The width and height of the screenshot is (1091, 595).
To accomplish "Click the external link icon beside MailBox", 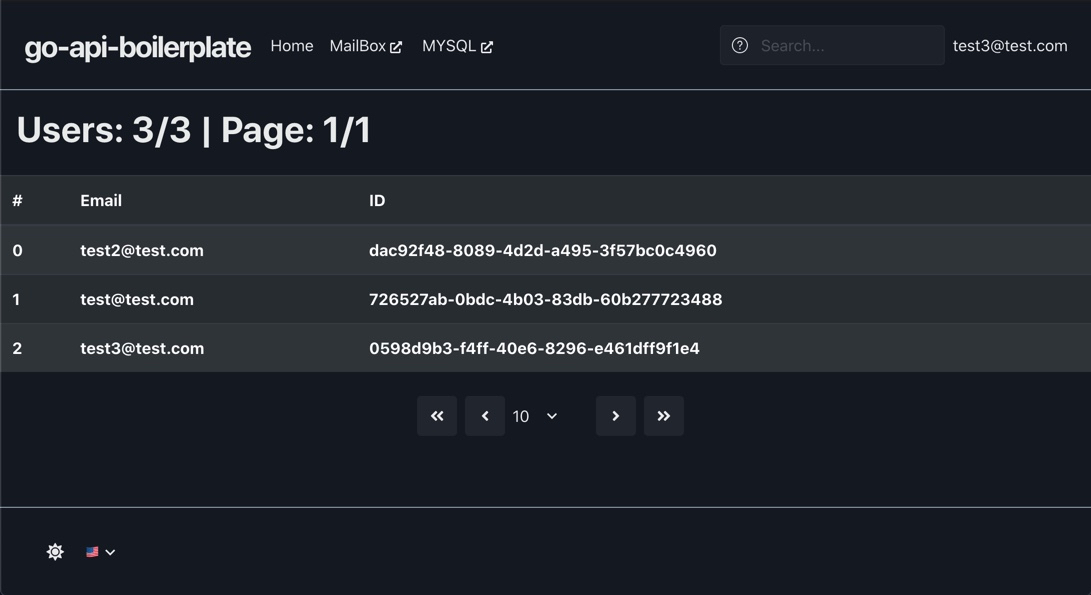I will pos(396,47).
